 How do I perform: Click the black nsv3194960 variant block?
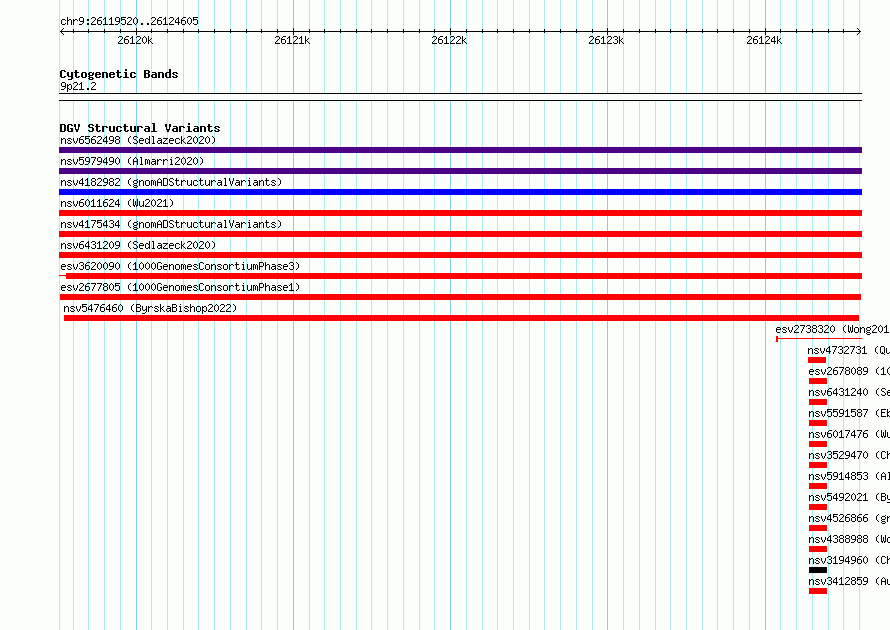pyautogui.click(x=818, y=570)
